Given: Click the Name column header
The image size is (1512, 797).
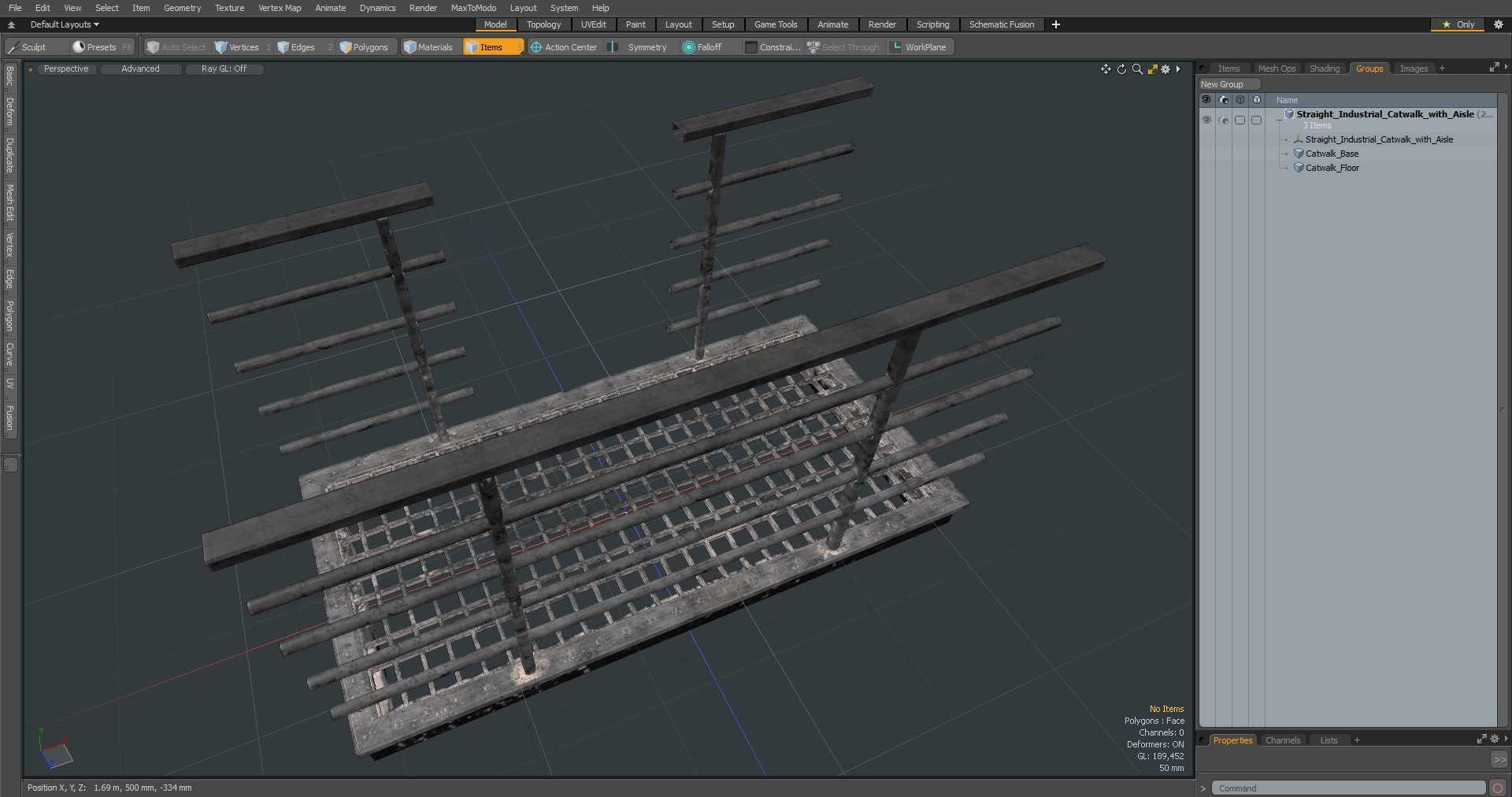Looking at the screenshot, I should click(1287, 100).
